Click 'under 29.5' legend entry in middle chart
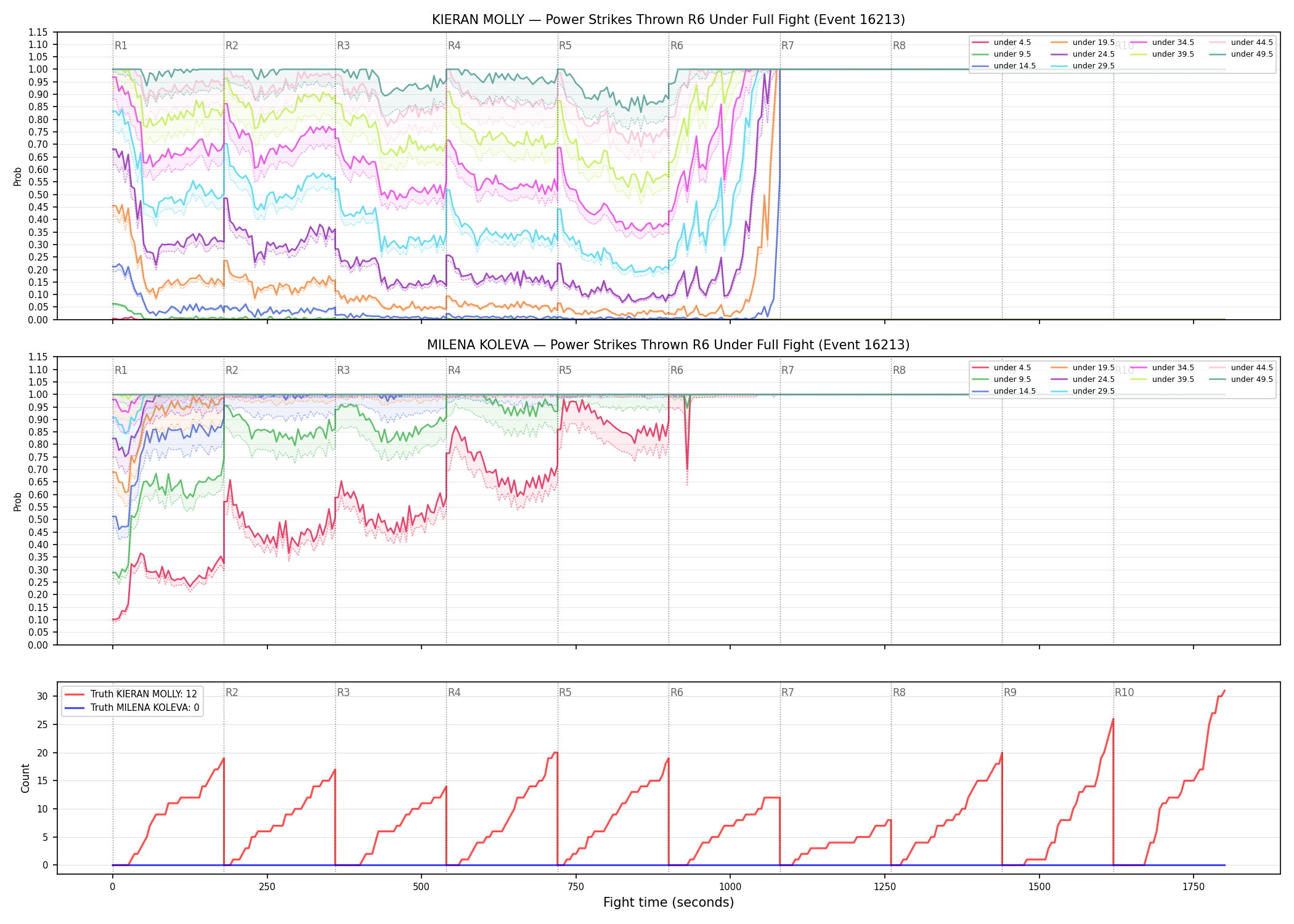Screen dimensions: 1294x924 [x=1083, y=391]
